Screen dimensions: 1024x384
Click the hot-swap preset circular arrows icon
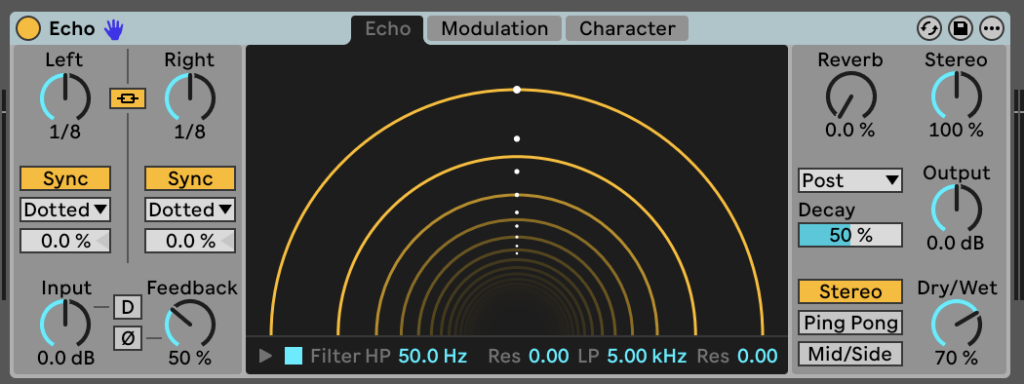929,29
